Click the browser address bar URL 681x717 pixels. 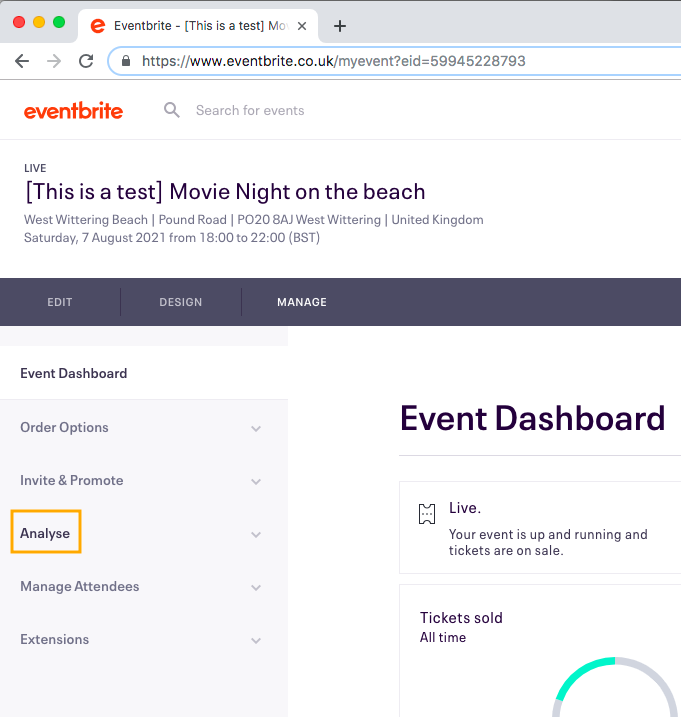click(333, 61)
